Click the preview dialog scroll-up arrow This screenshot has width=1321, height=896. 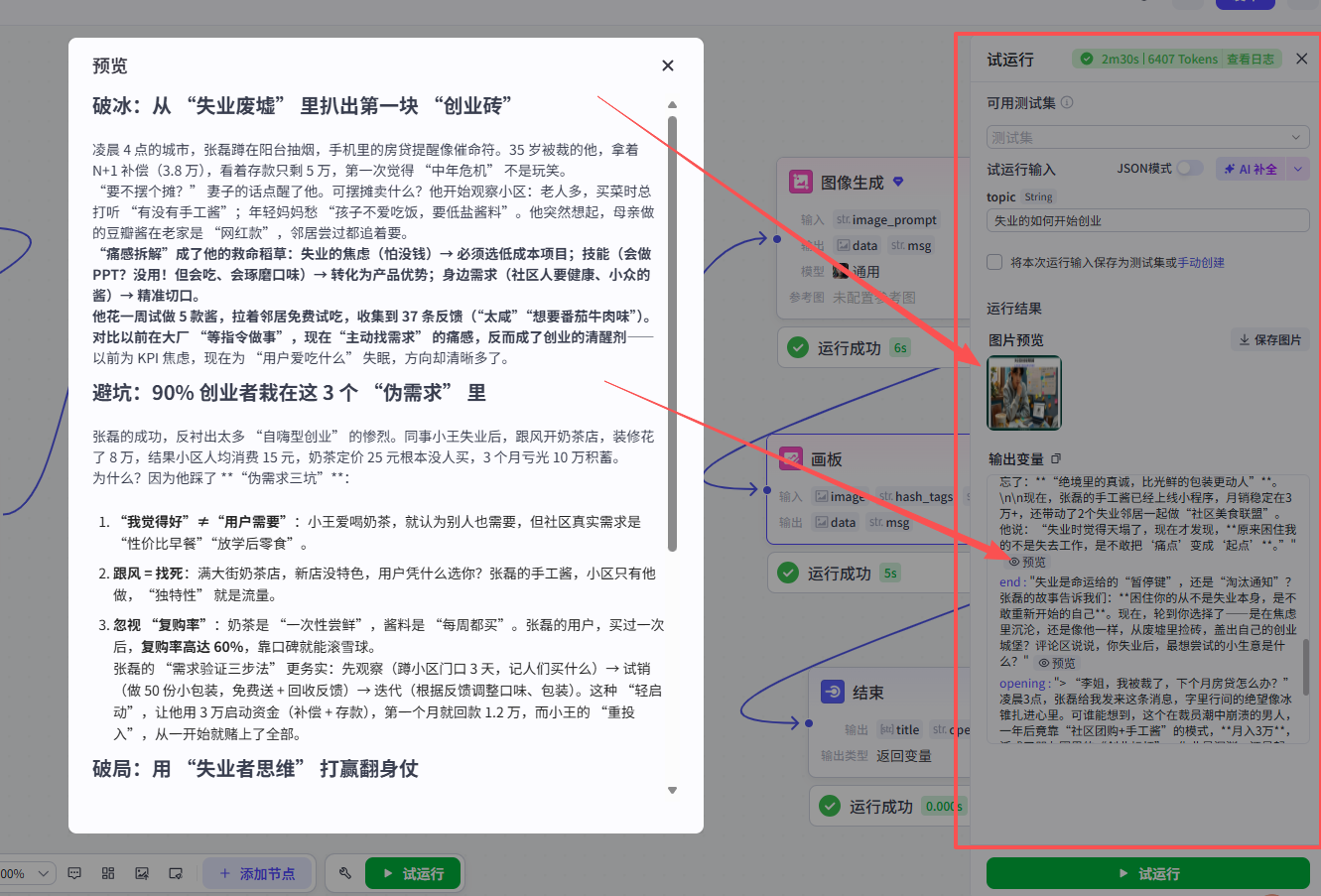[672, 104]
